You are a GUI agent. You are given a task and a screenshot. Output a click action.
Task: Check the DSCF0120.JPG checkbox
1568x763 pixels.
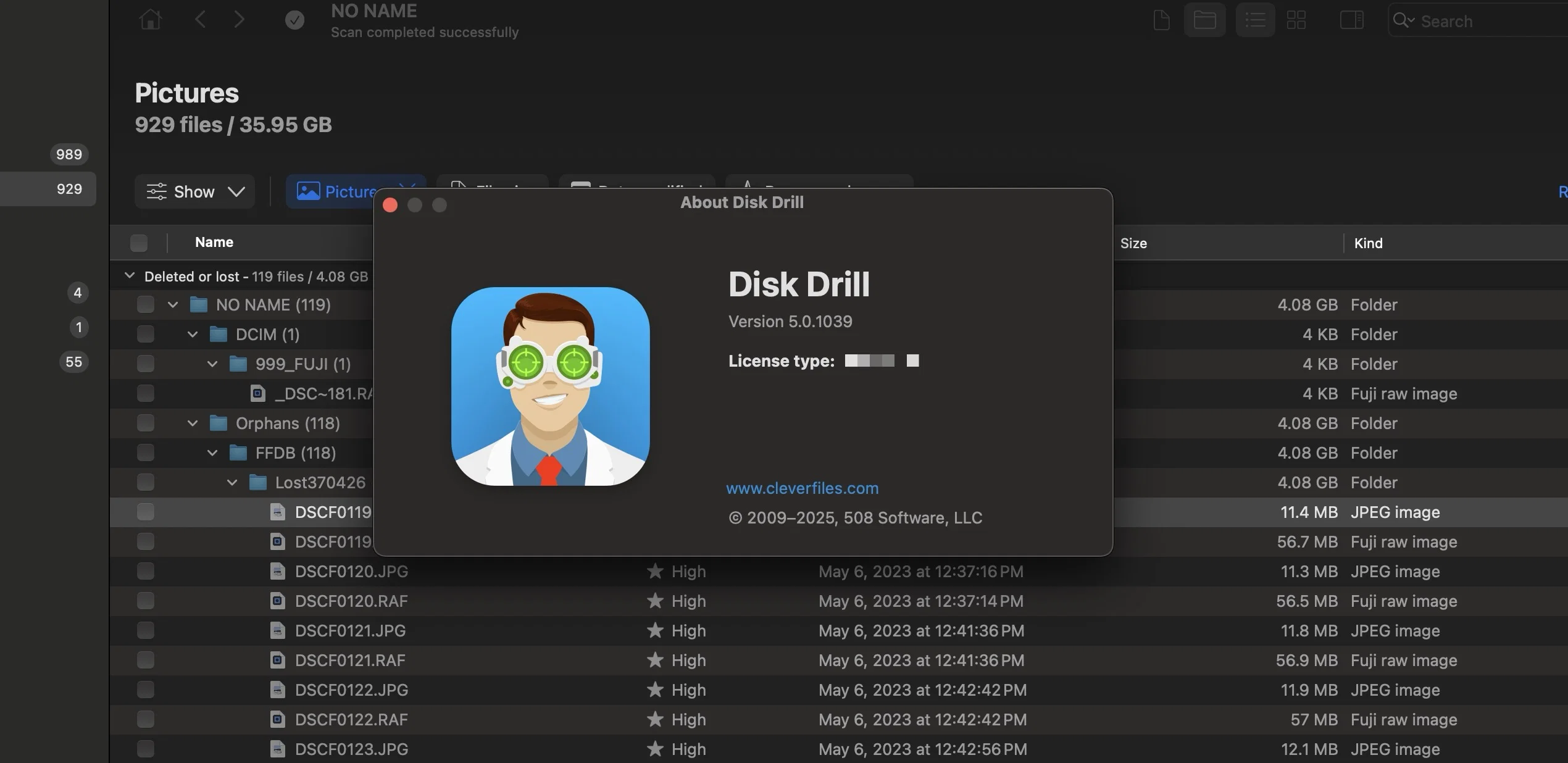pos(146,571)
